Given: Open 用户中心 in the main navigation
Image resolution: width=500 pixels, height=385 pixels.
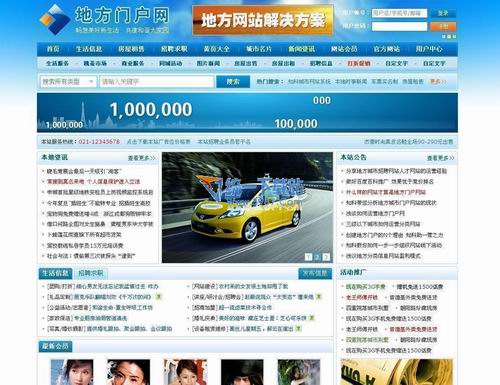Looking at the screenshot, I should click(429, 49).
